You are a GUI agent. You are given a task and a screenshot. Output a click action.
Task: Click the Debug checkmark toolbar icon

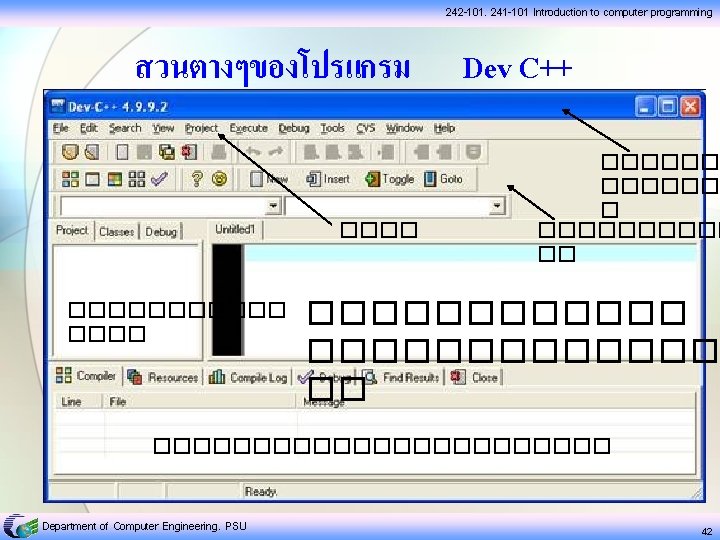[159, 179]
